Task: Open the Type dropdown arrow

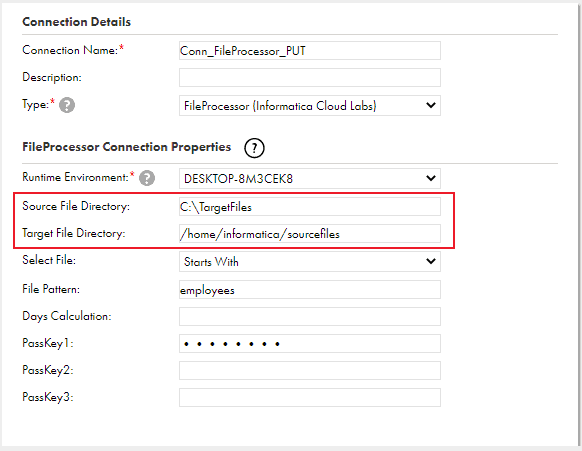Action: (x=431, y=105)
